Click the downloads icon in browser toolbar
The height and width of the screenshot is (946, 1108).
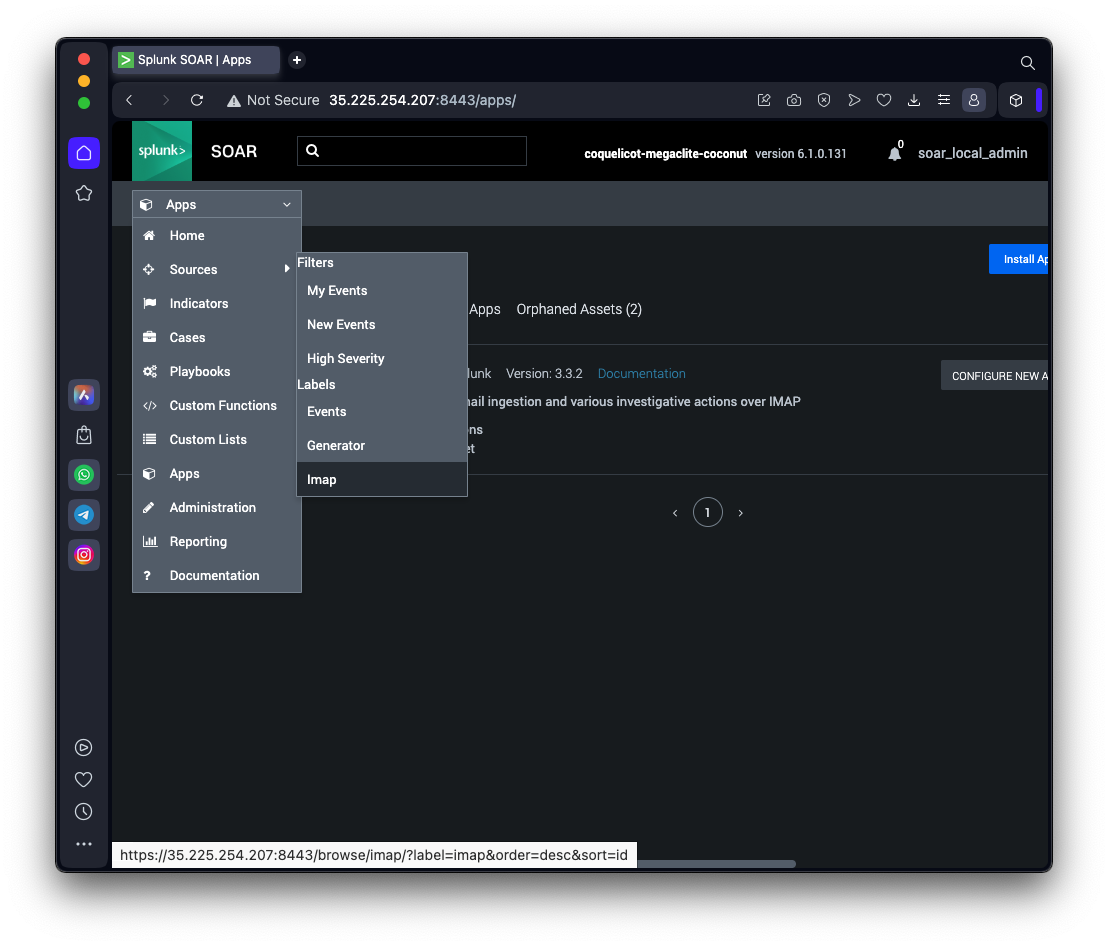click(x=913, y=100)
